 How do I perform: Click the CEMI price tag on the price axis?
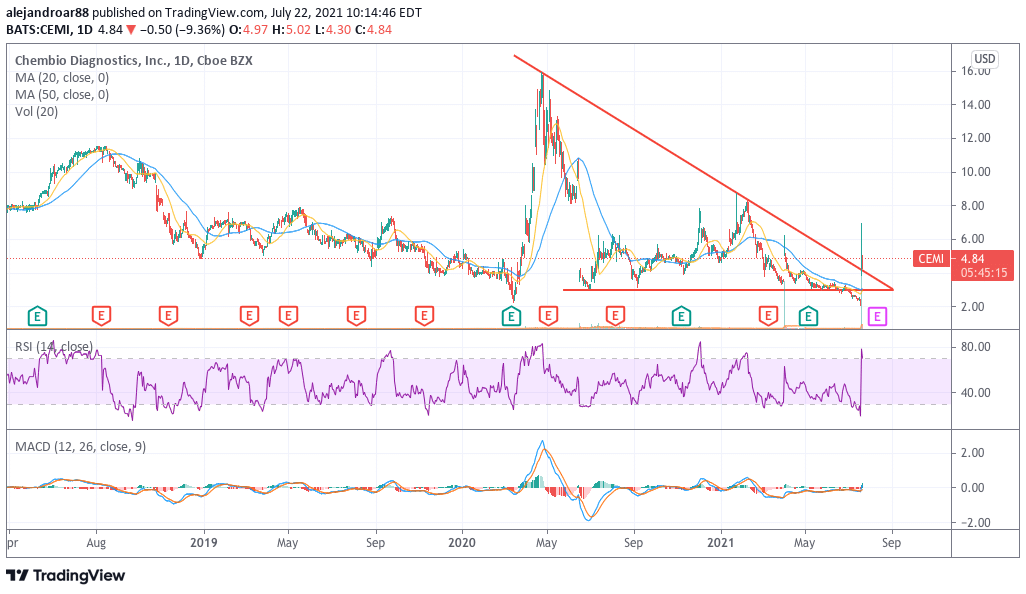point(931,259)
